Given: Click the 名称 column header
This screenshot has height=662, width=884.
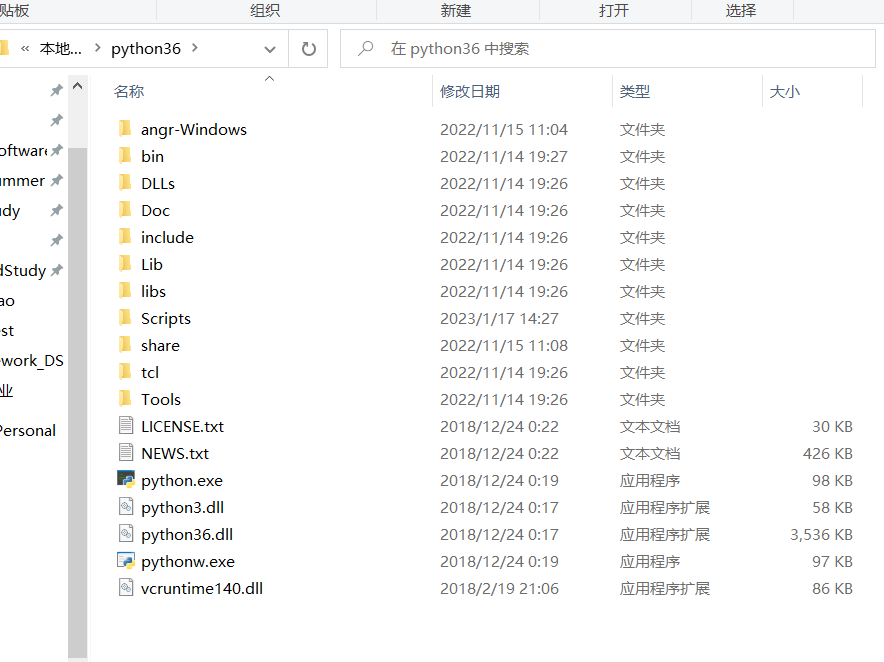Looking at the screenshot, I should coord(129,91).
